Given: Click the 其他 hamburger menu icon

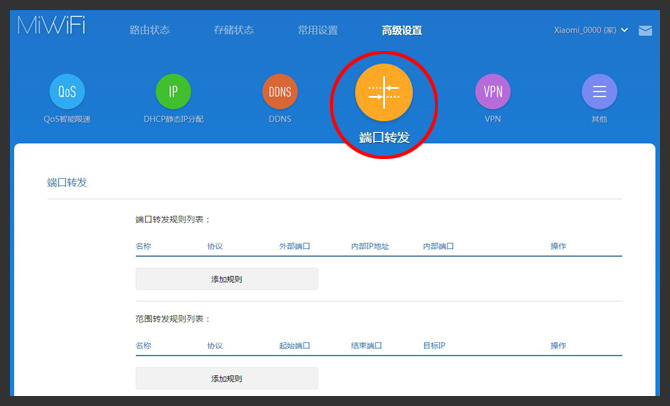Looking at the screenshot, I should coord(599,92).
